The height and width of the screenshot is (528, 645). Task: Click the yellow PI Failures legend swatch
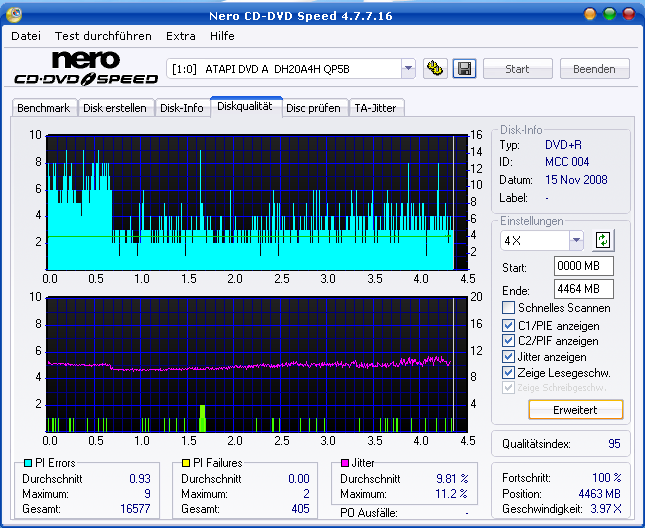click(185, 463)
